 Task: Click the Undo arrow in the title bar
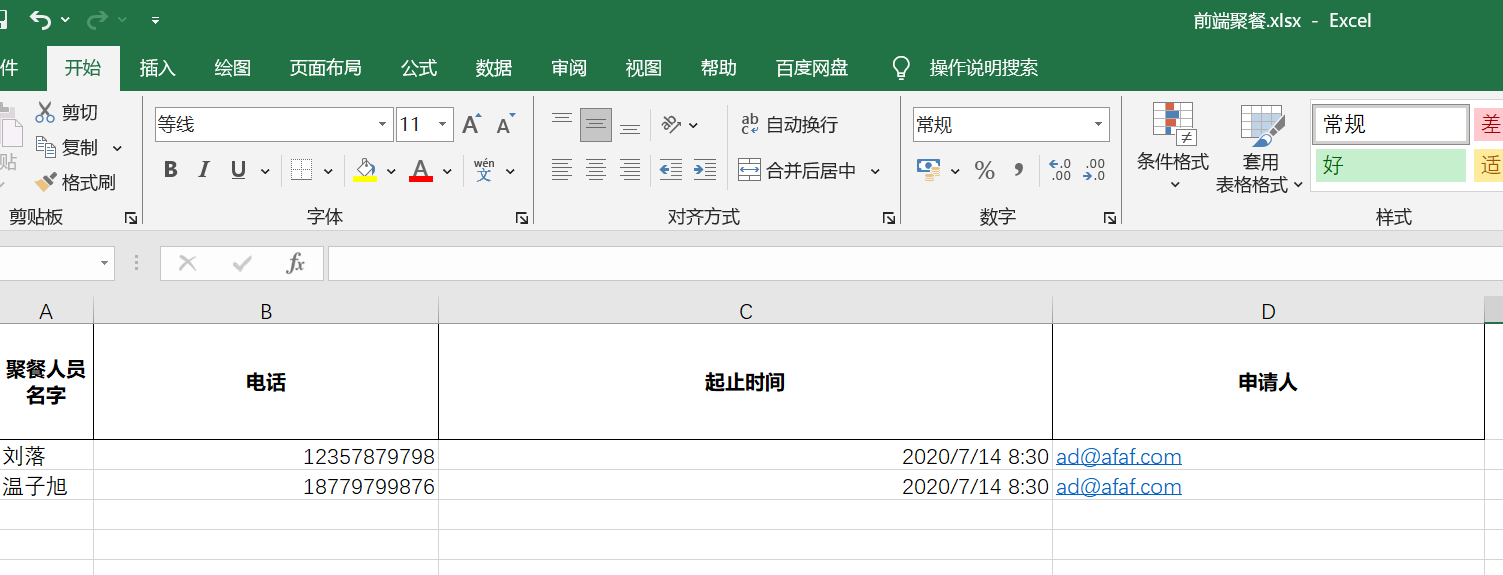coord(40,20)
